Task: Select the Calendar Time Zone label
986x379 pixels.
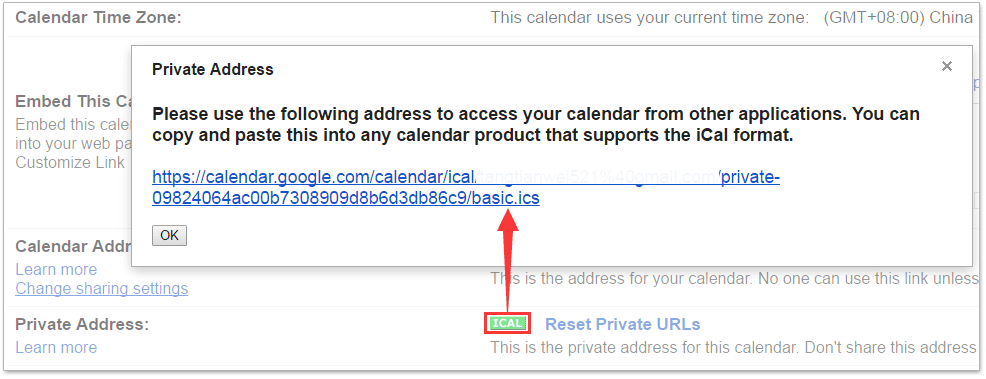Action: 98,18
